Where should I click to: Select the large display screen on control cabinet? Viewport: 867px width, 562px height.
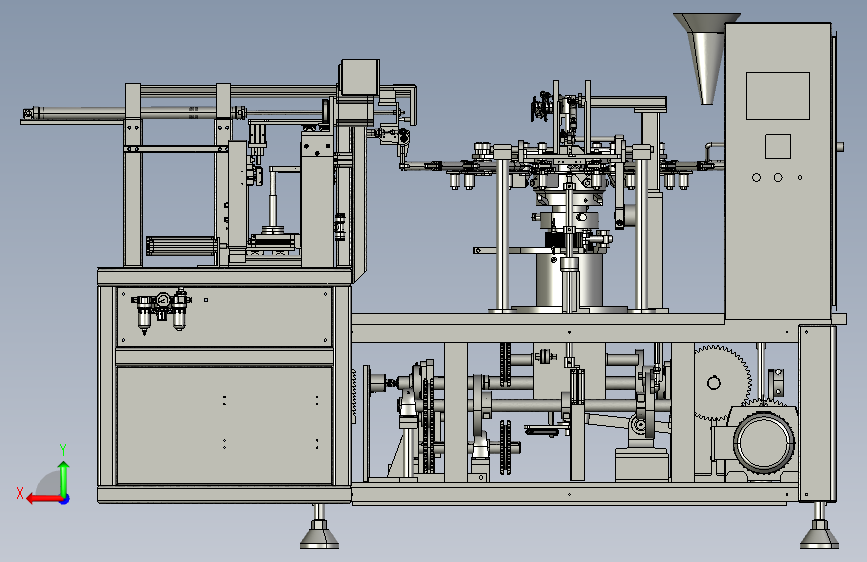point(777,96)
